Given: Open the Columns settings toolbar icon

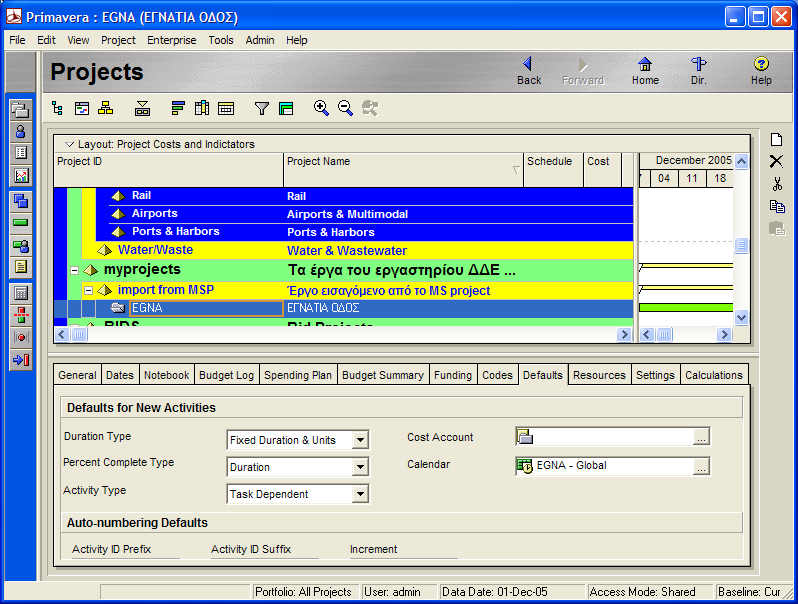Looking at the screenshot, I should point(202,108).
